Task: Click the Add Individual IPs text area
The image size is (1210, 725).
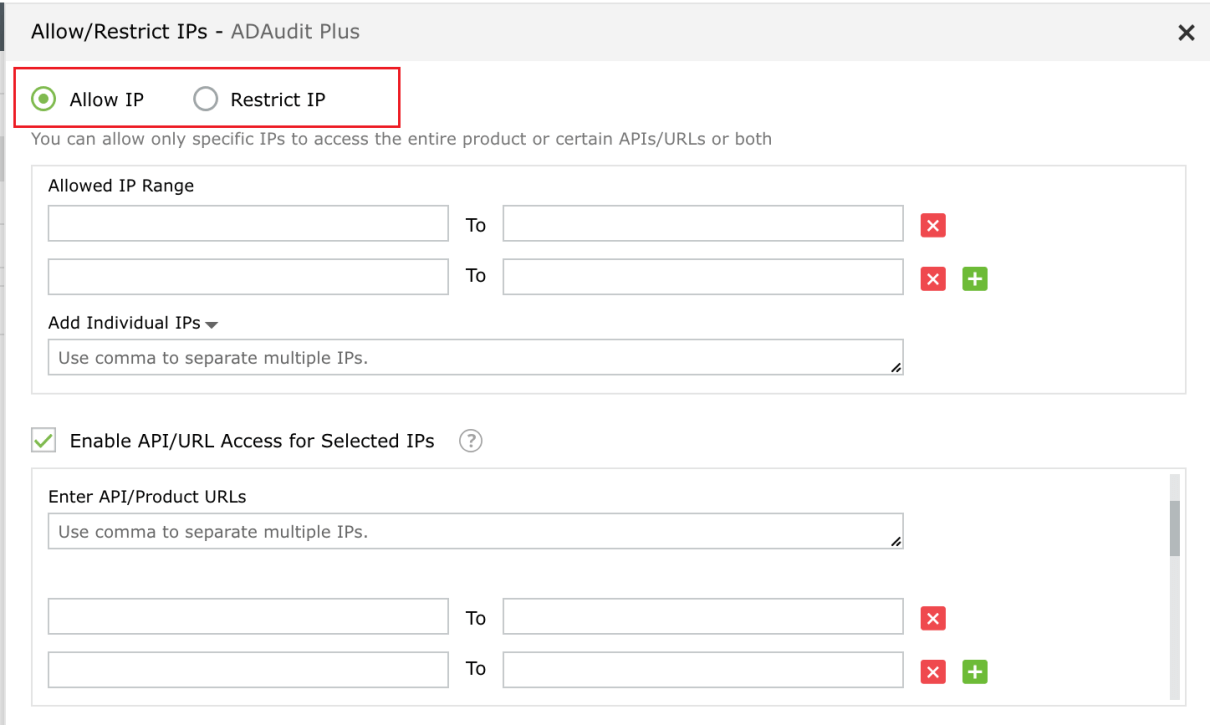Action: (x=475, y=357)
